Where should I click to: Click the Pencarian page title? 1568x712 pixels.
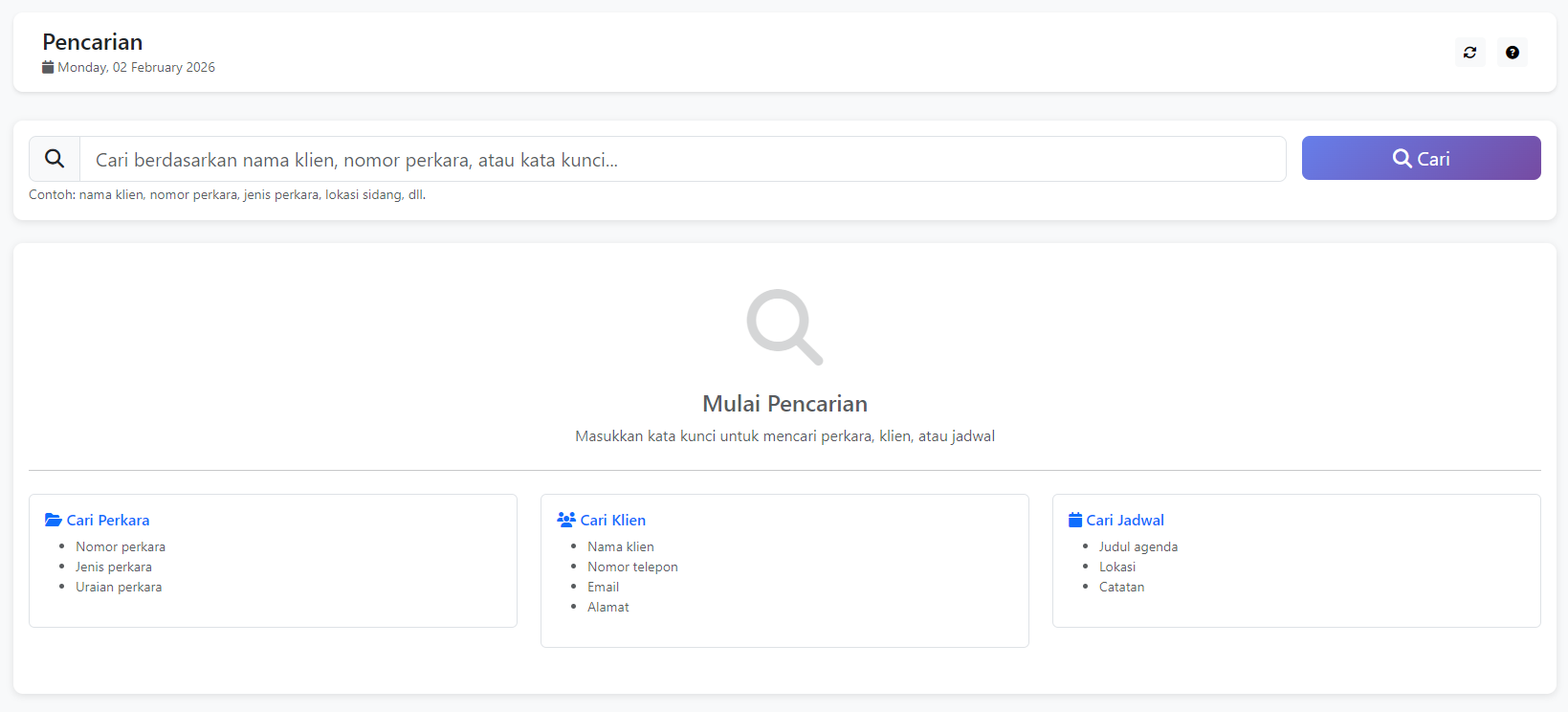(x=93, y=42)
